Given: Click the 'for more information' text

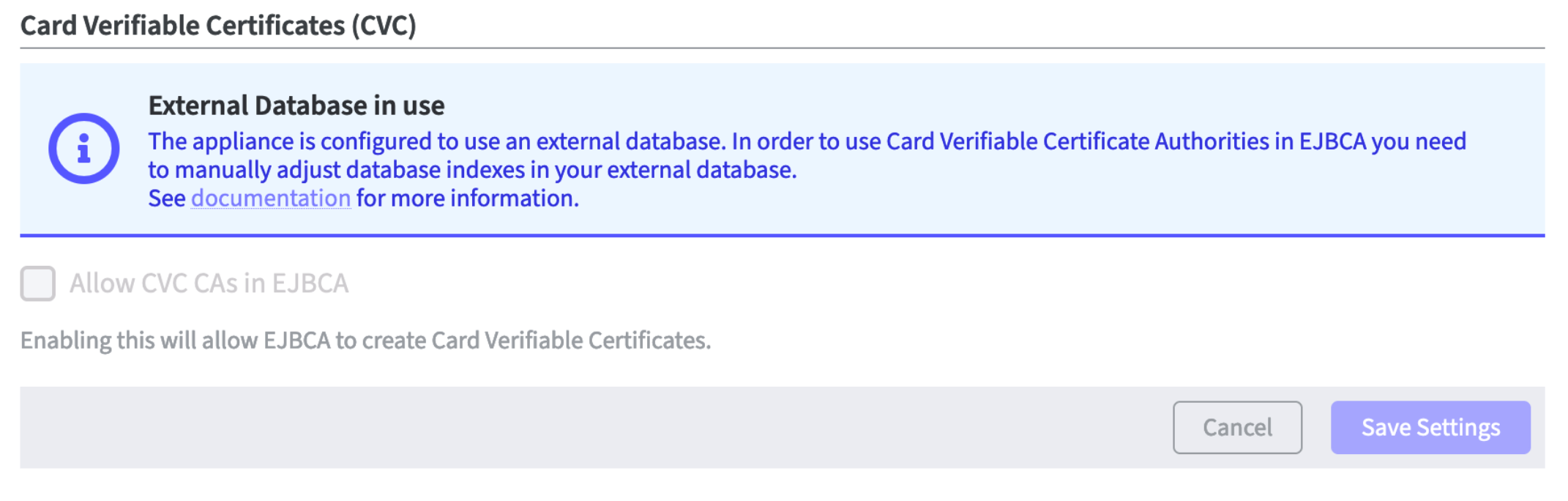Looking at the screenshot, I should coord(467,198).
